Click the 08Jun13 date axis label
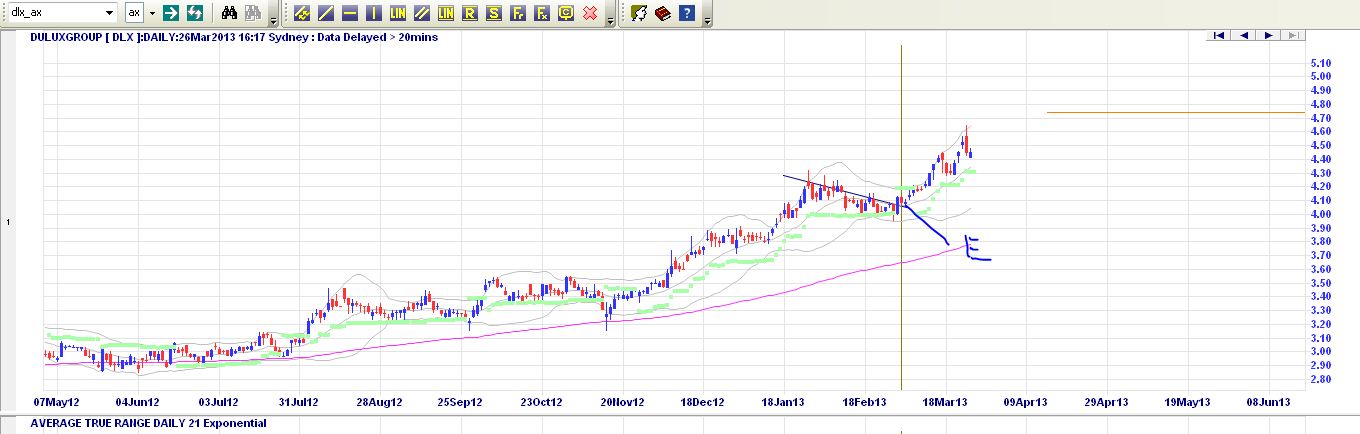Image resolution: width=1360 pixels, height=434 pixels. coord(1271,402)
